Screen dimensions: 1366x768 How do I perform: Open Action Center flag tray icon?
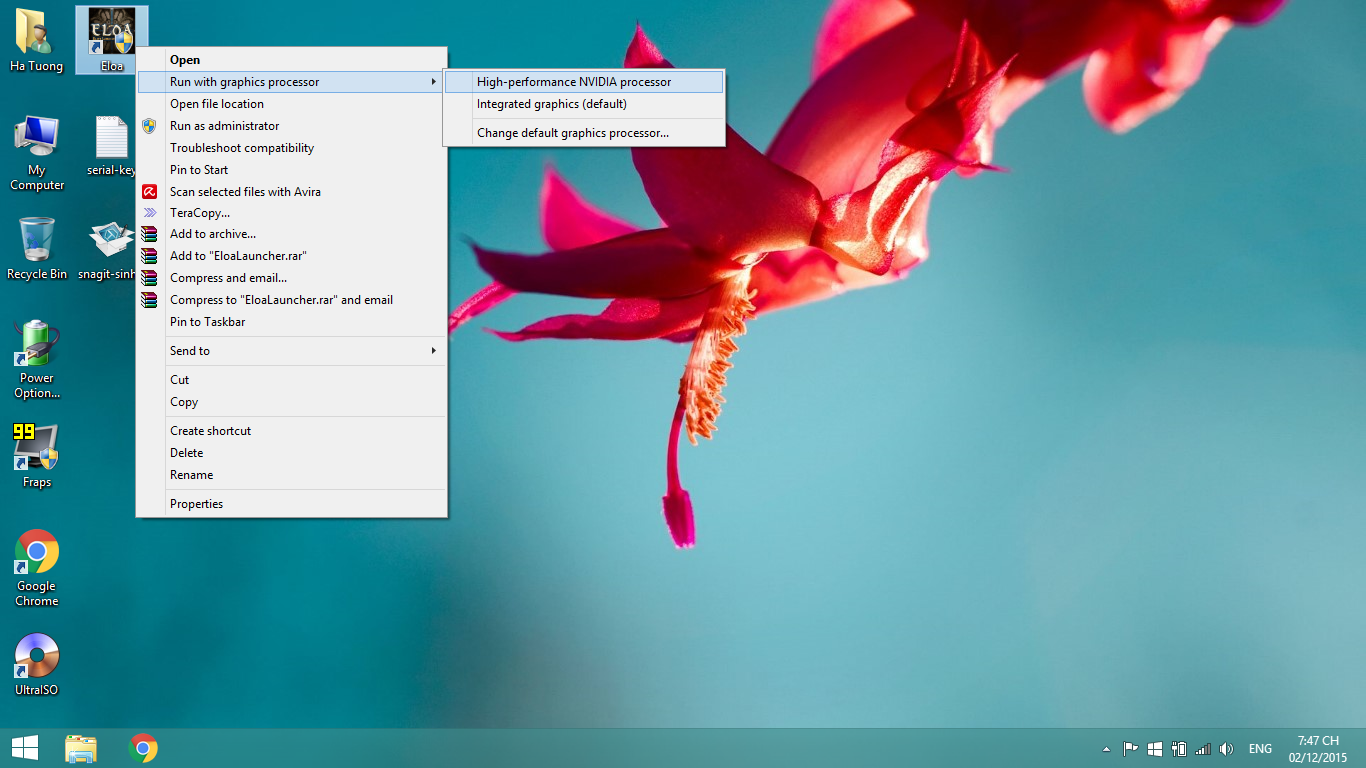click(x=1131, y=748)
